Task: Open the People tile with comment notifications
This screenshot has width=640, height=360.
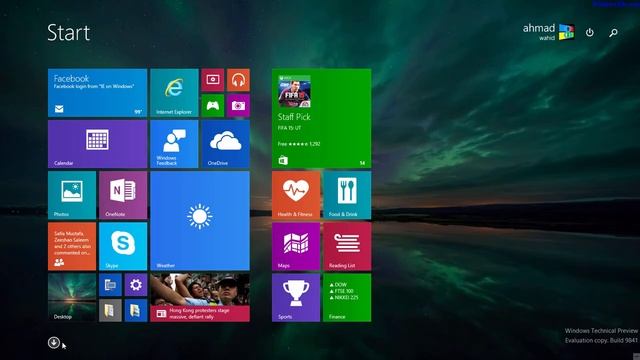Action: point(72,247)
